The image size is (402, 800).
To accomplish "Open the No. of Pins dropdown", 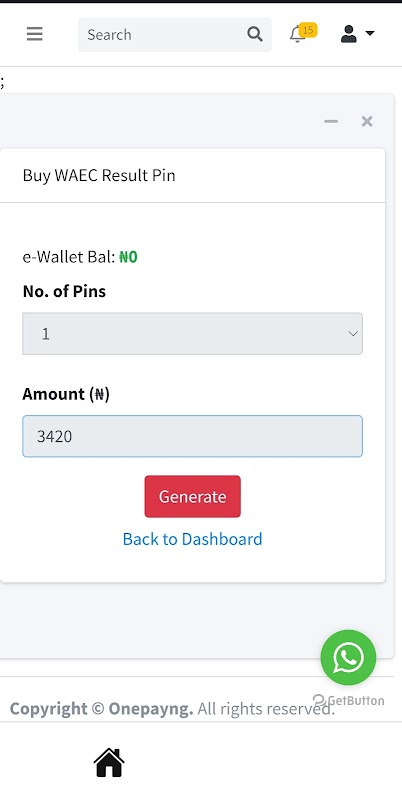I will coord(192,334).
